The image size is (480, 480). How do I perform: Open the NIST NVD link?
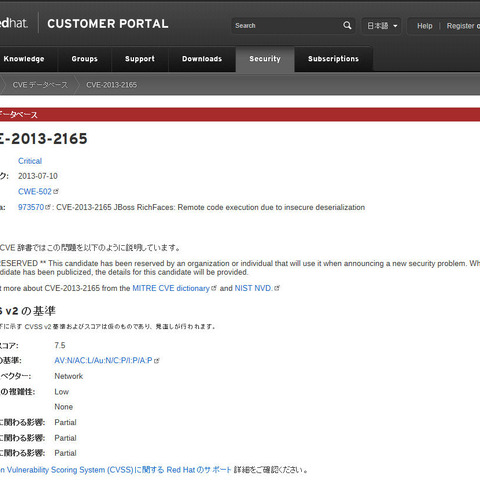tap(254, 288)
